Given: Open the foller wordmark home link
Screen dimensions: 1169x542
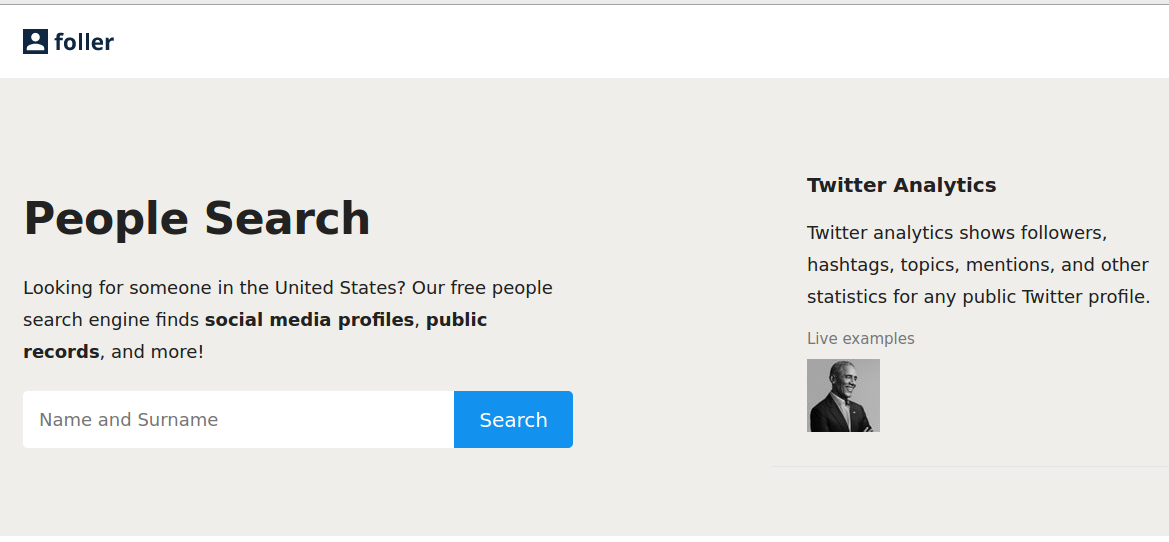Looking at the screenshot, I should coord(84,42).
